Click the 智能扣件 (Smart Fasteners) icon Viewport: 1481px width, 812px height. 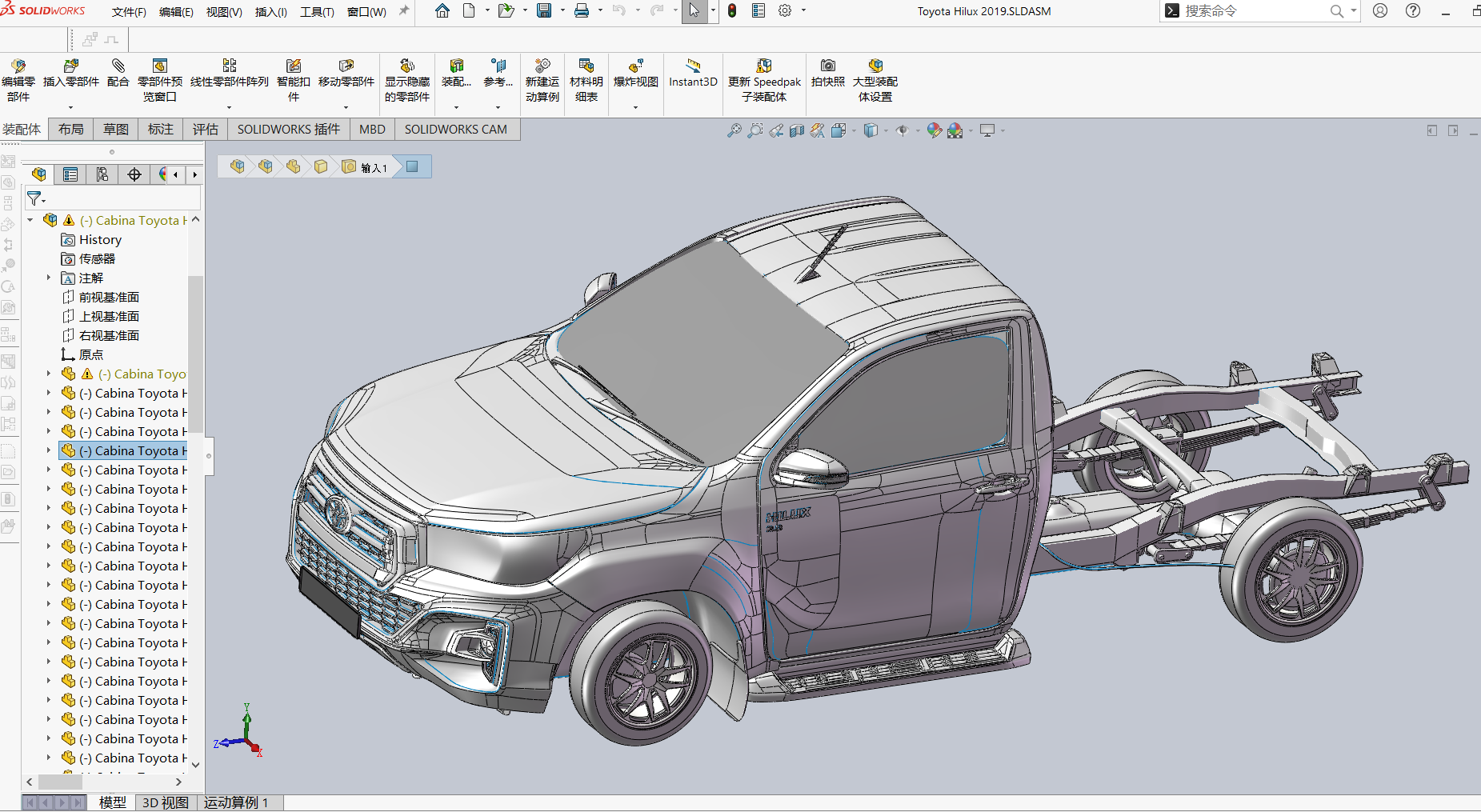(294, 66)
